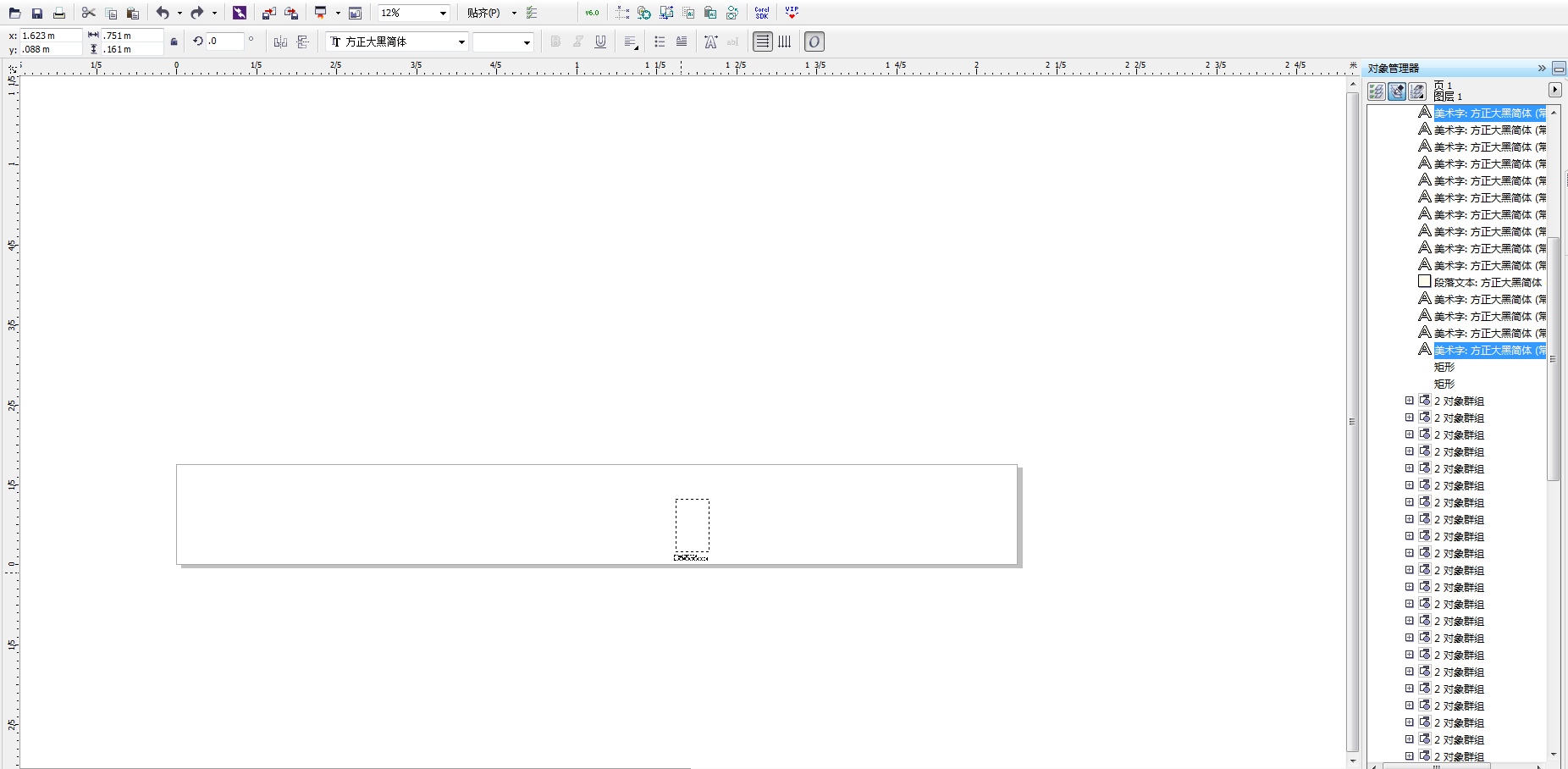This screenshot has height=769, width=1568.
Task: Toggle underline formatting
Action: coord(600,41)
